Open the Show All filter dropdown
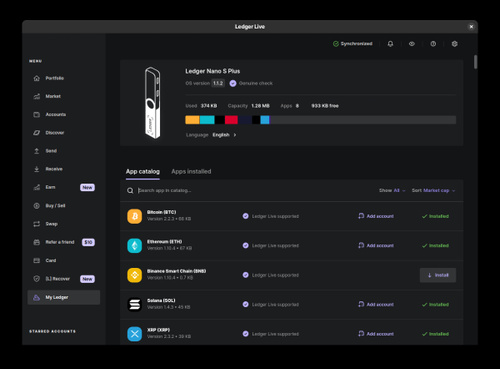Screen dimensions: 500x369 click(x=392, y=191)
